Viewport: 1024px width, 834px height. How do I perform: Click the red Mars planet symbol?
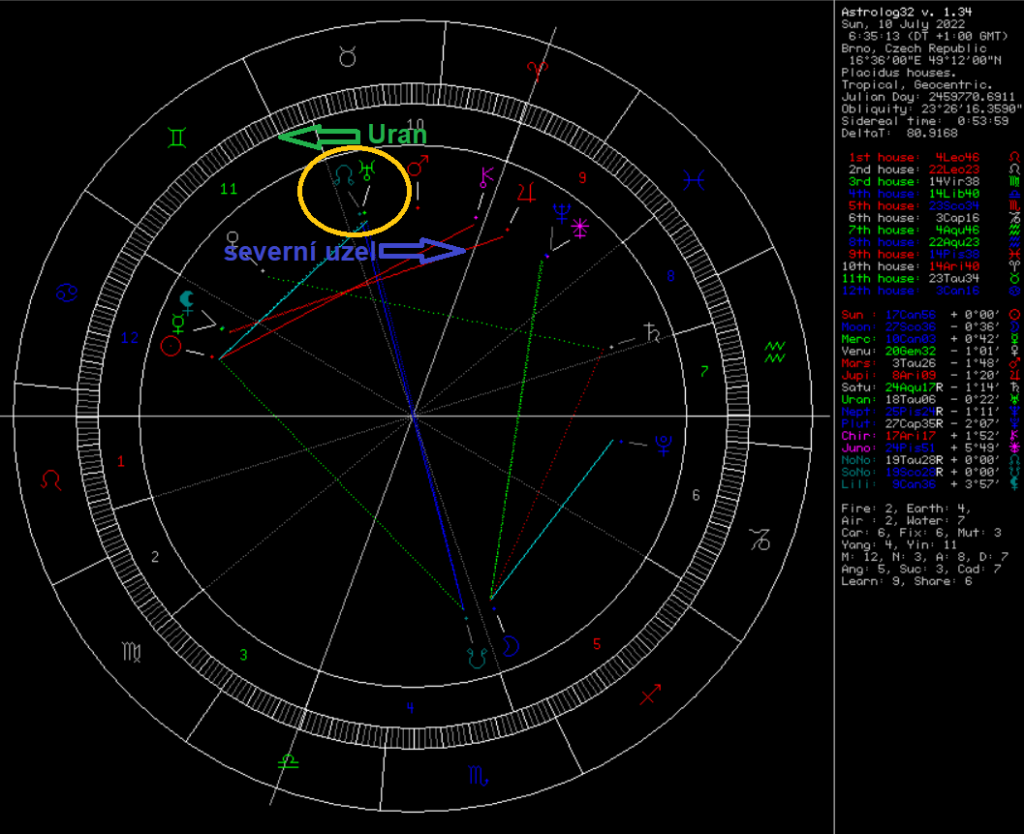coord(417,164)
